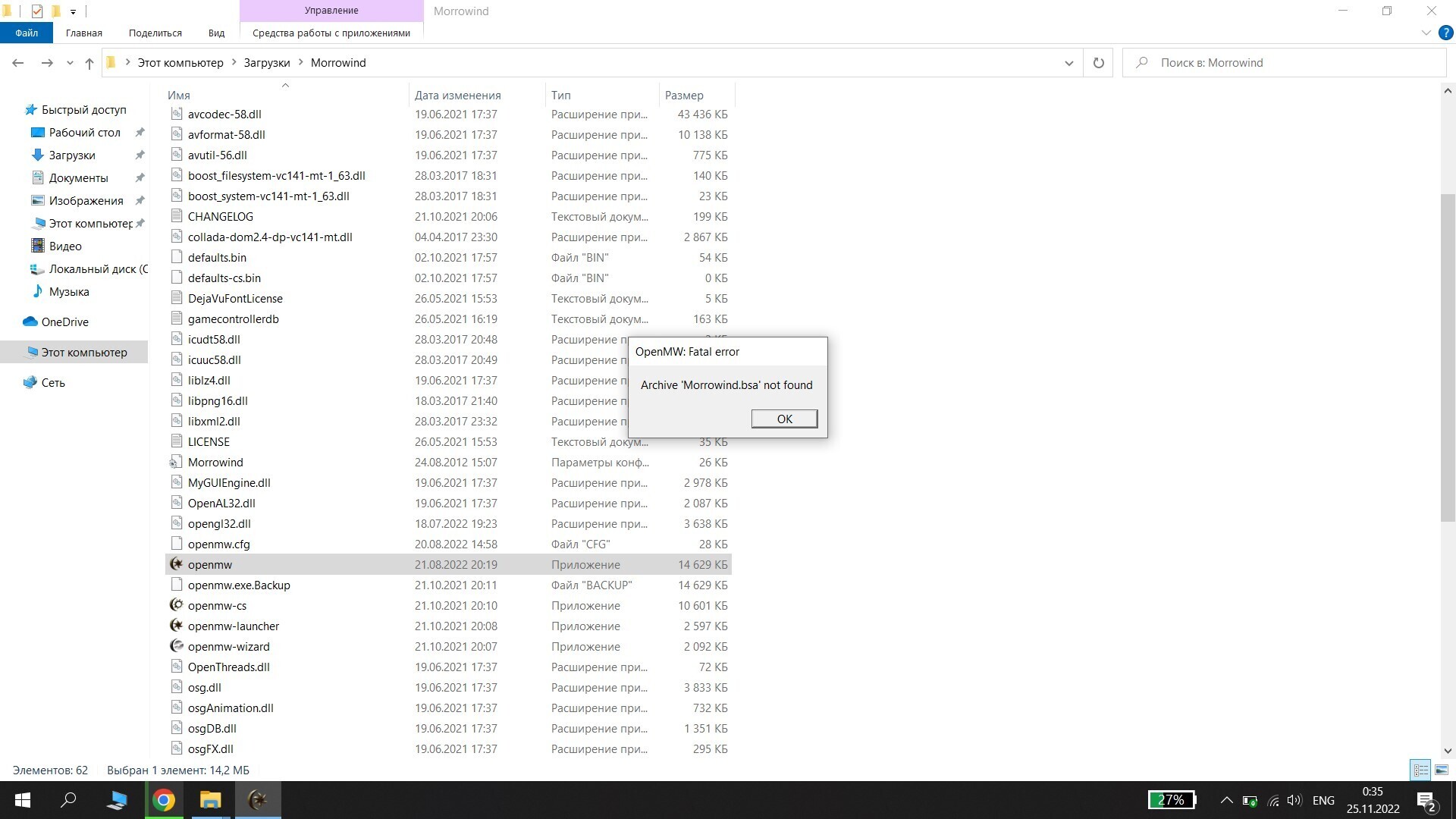This screenshot has width=1456, height=819.
Task: Click Загрузки in the breadcrumb path
Action: tap(266, 63)
